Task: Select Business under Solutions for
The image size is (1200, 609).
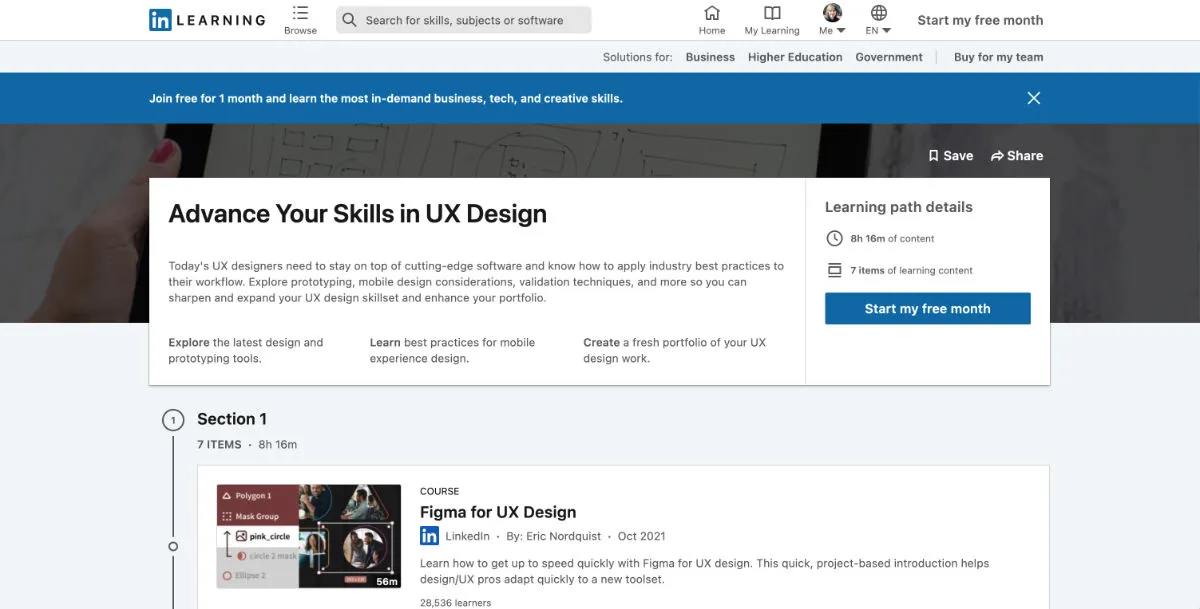Action: pos(710,57)
